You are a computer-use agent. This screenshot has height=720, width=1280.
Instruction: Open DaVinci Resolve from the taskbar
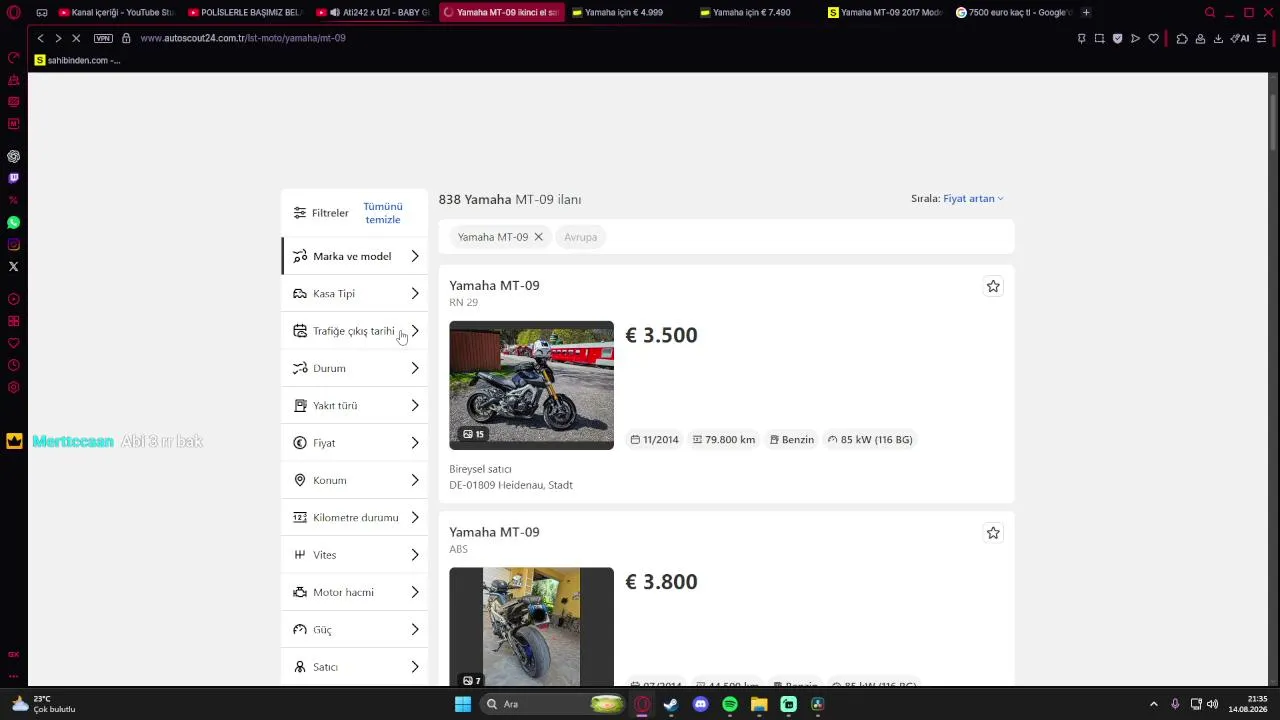click(817, 704)
